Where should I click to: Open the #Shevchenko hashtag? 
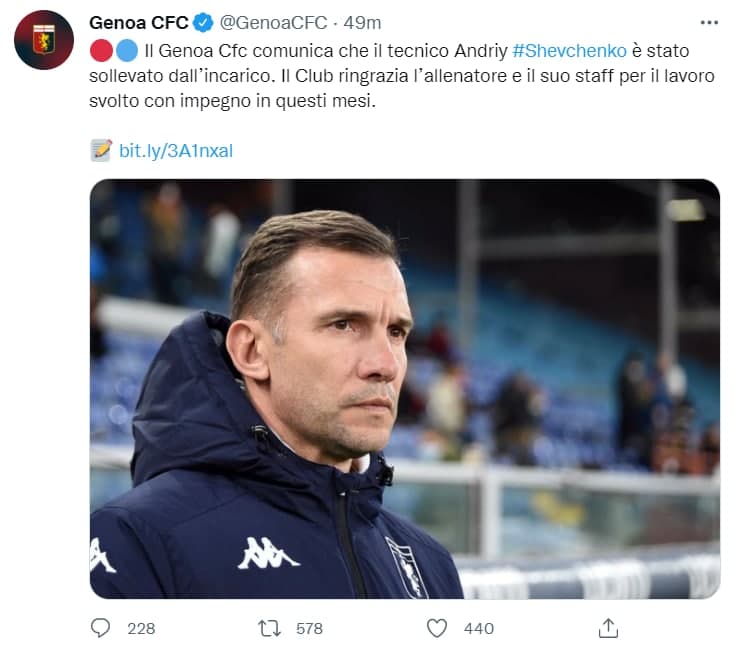pyautogui.click(x=568, y=50)
